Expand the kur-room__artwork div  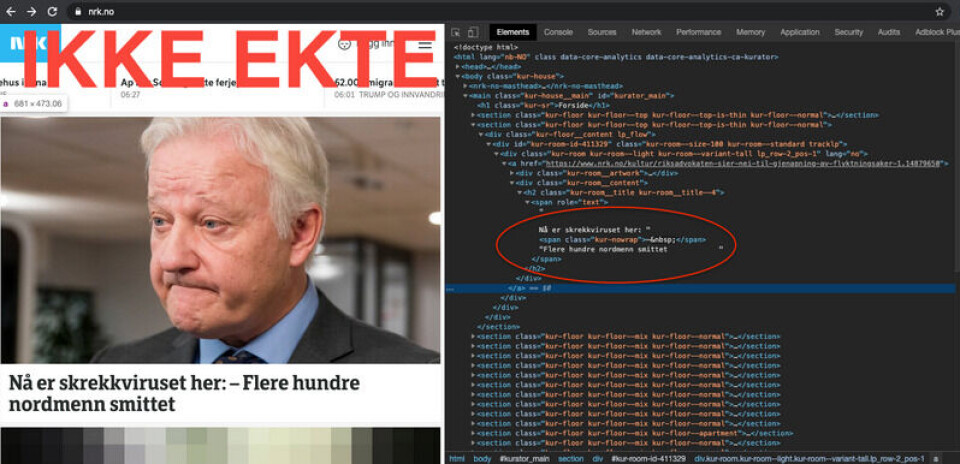click(x=512, y=173)
